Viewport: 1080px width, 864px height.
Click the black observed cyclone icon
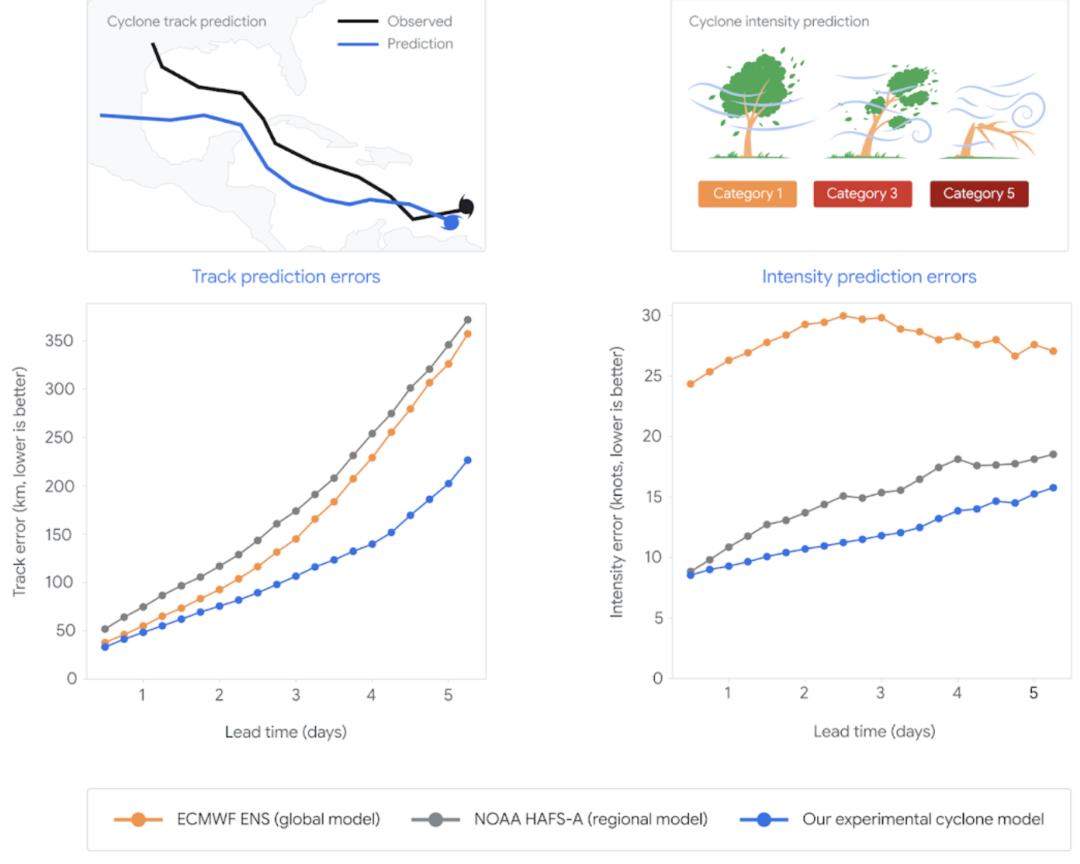pyautogui.click(x=466, y=206)
